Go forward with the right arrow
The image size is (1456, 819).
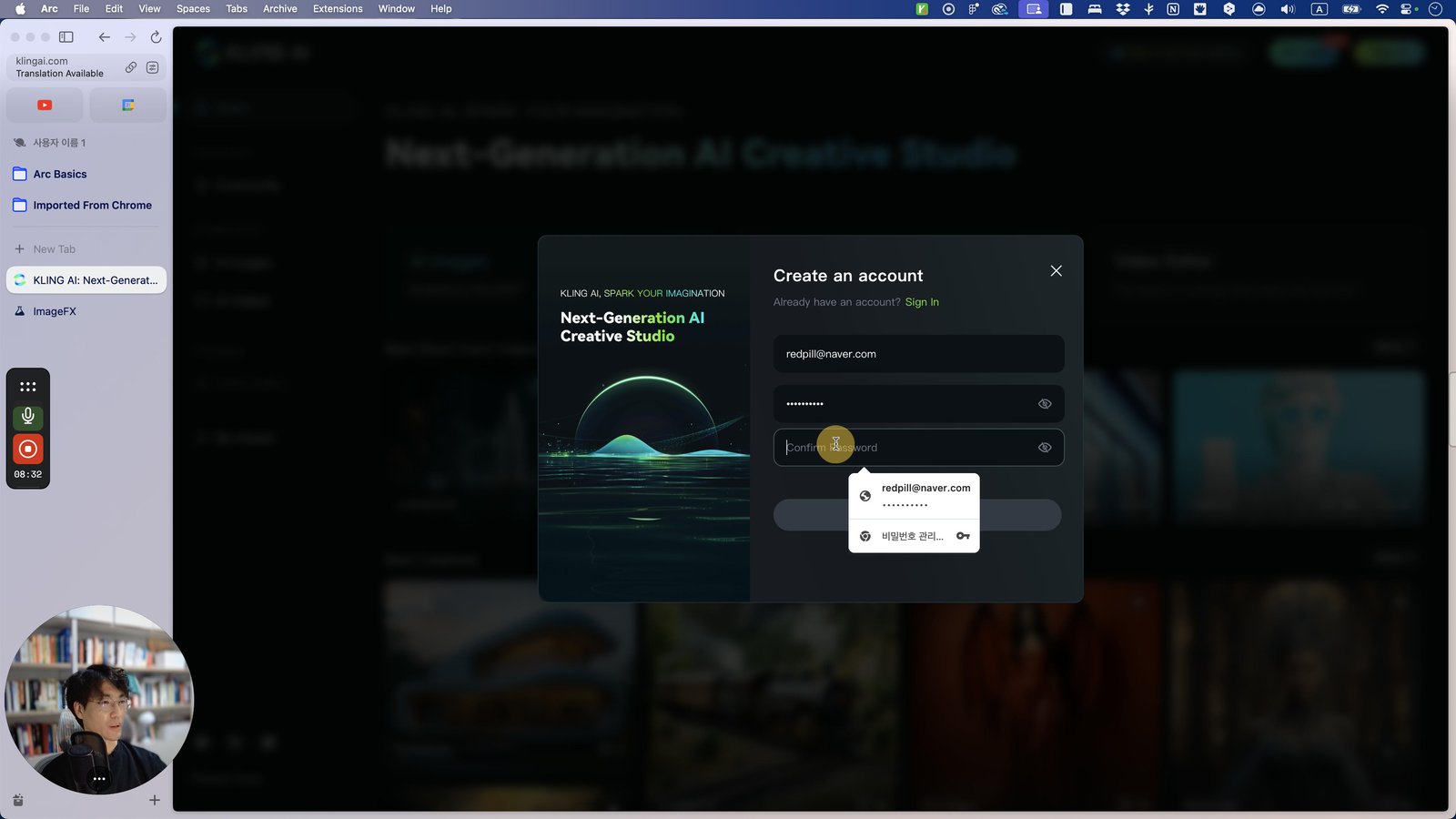coord(130,37)
